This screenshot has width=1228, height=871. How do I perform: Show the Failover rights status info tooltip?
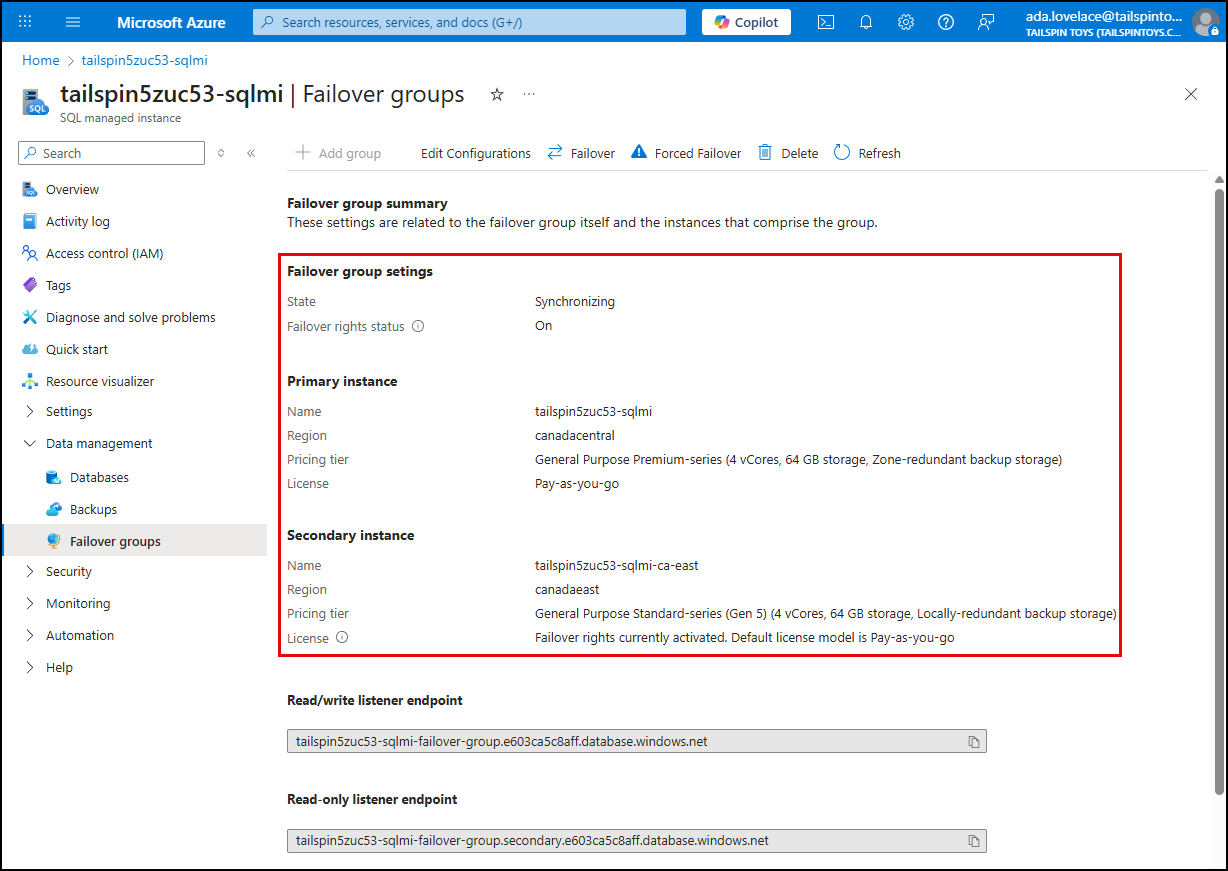coord(418,326)
